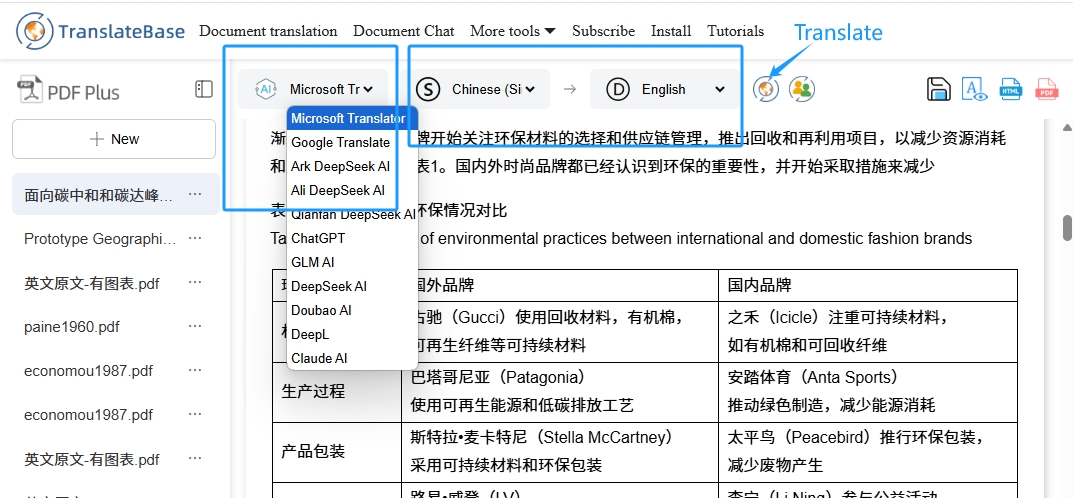1073x498 pixels.
Task: Select Qianfan DeepSeek AI option
Action: pos(352,214)
